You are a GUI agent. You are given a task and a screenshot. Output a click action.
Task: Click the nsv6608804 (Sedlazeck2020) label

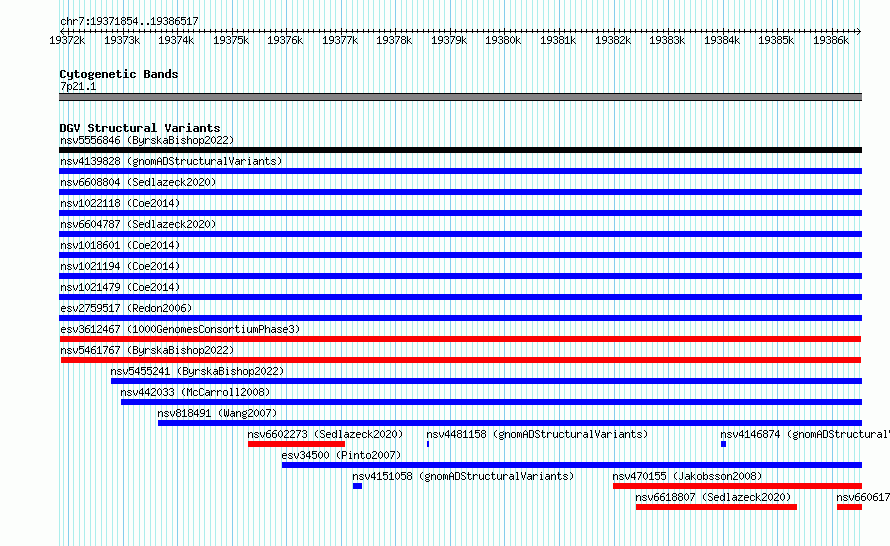[x=138, y=182]
